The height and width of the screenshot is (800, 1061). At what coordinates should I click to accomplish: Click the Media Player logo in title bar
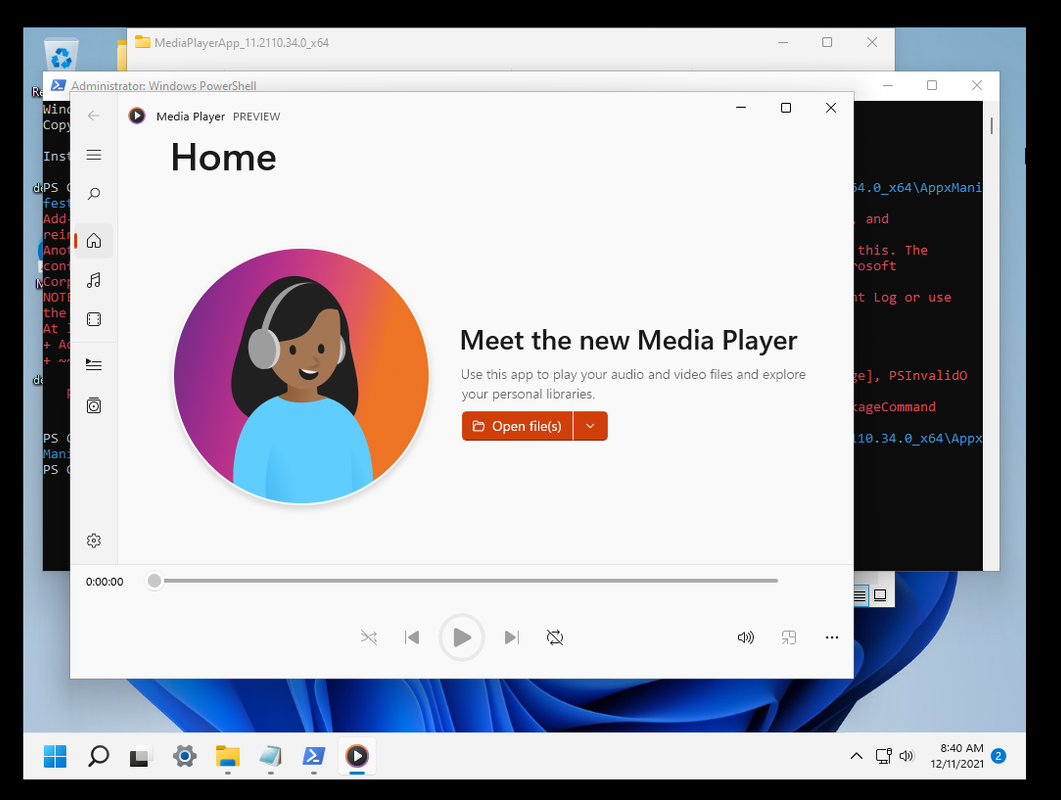pyautogui.click(x=137, y=116)
